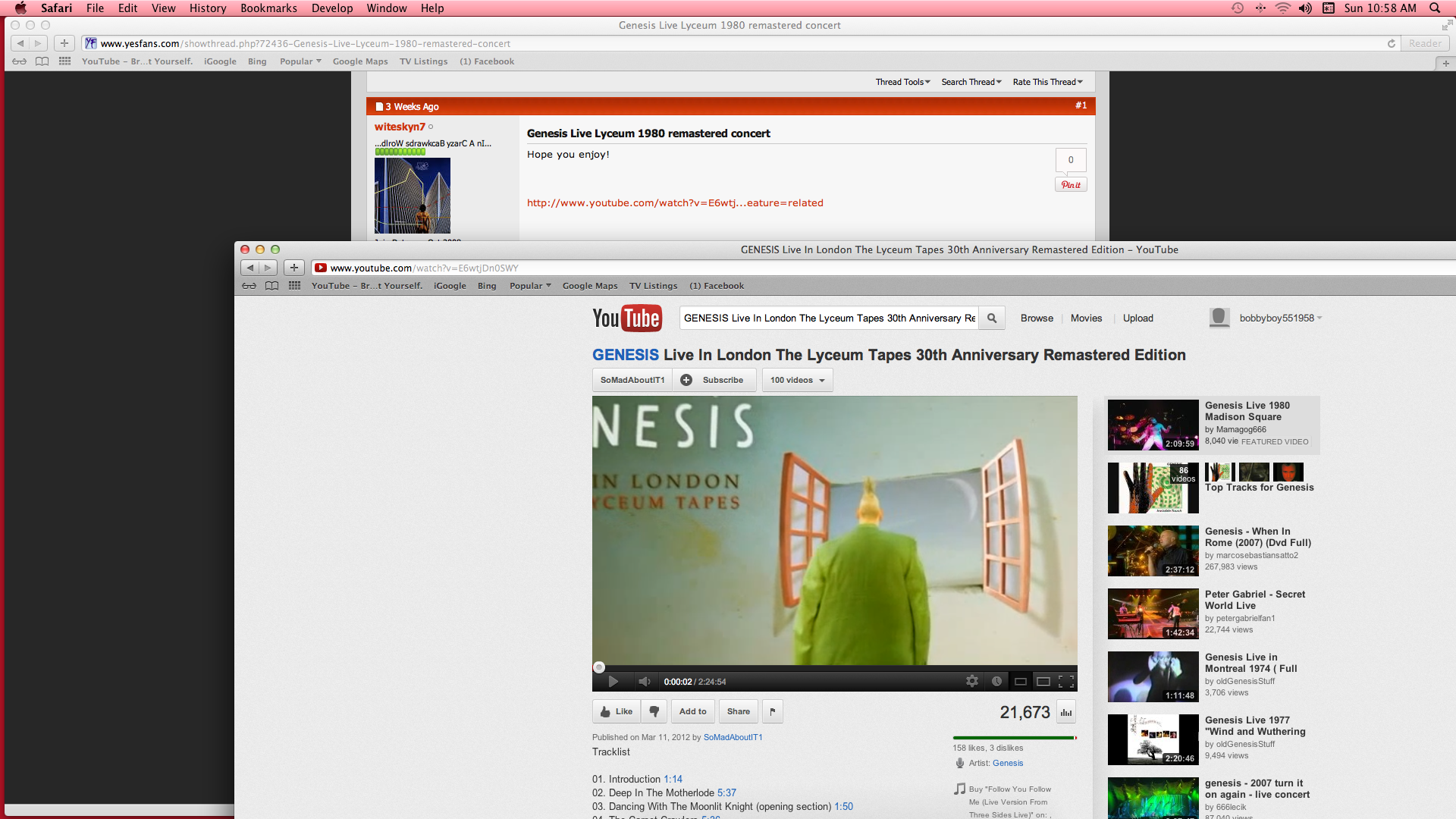Open the 100 videos dropdown
Image resolution: width=1456 pixels, height=819 pixels.
point(797,381)
